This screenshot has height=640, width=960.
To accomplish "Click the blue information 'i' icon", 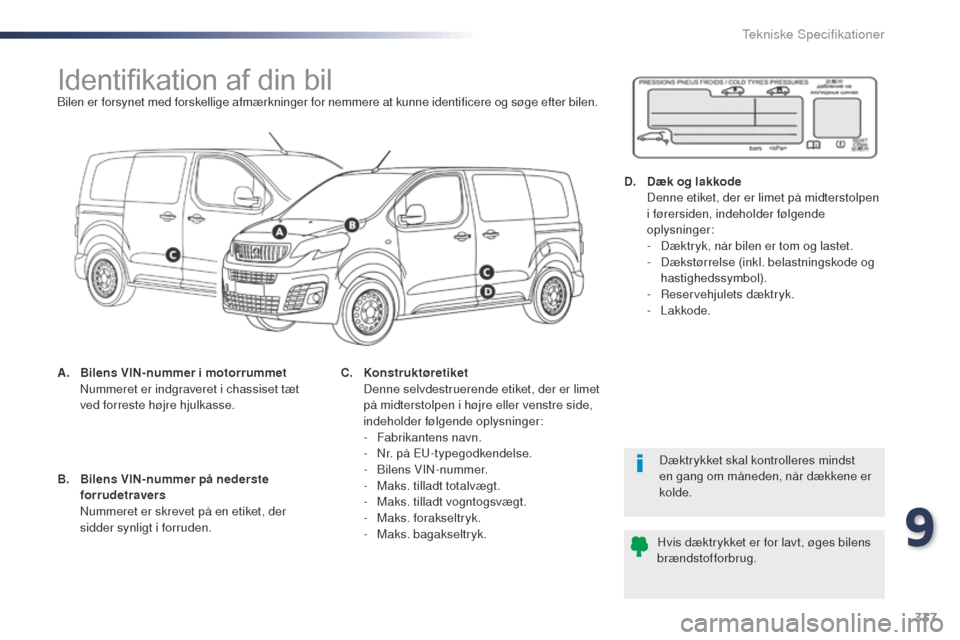I will coord(640,463).
